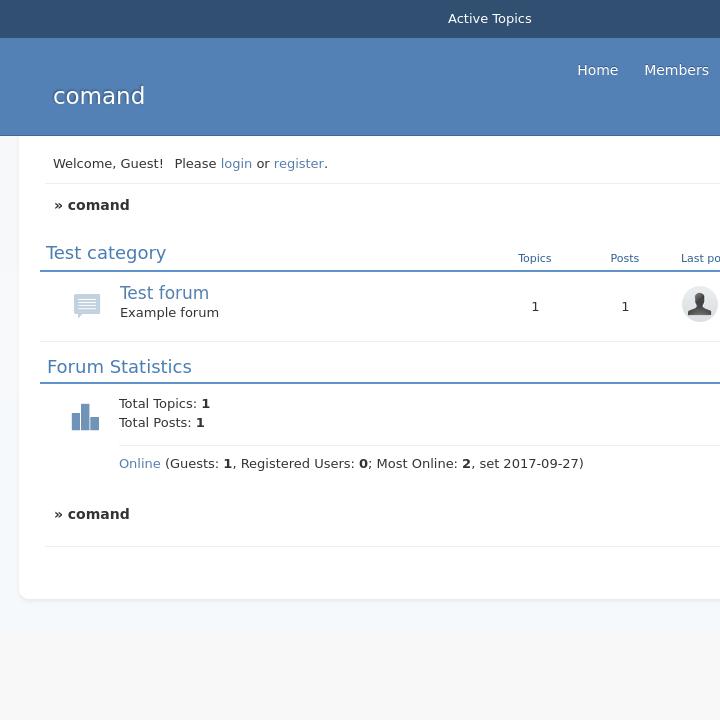The width and height of the screenshot is (720, 720).
Task: Click the login link
Action: 236,163
